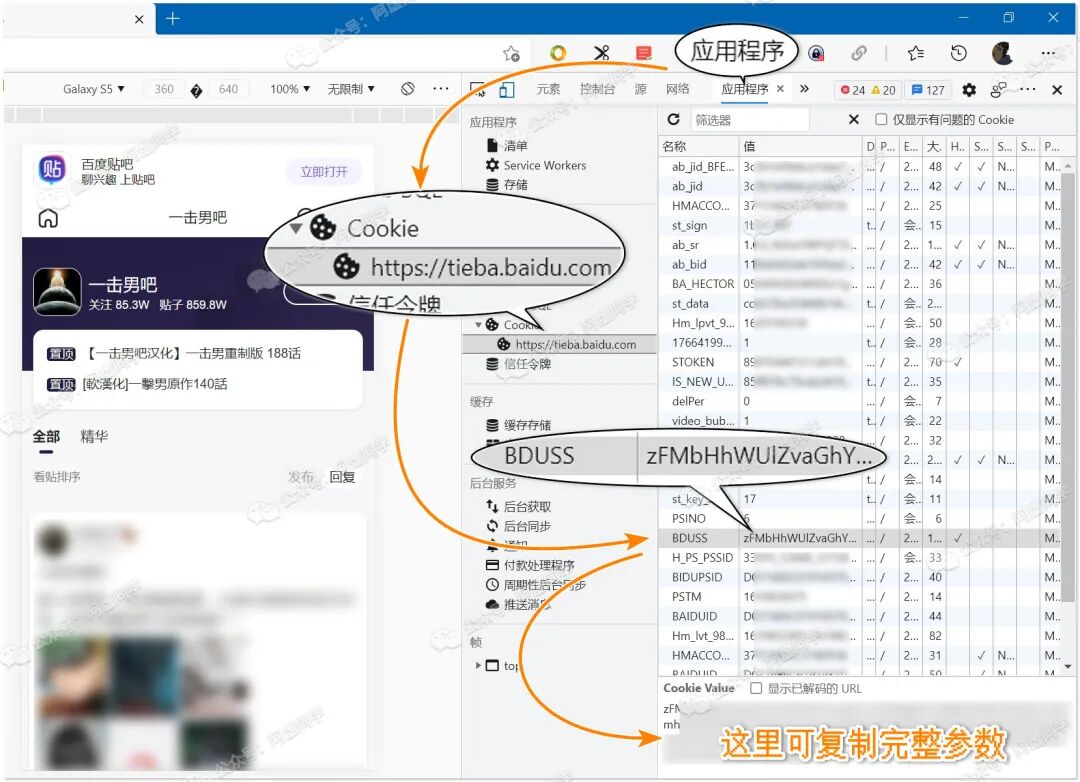Go to Tieba home icon
This screenshot has width=1080, height=782.
(x=48, y=218)
